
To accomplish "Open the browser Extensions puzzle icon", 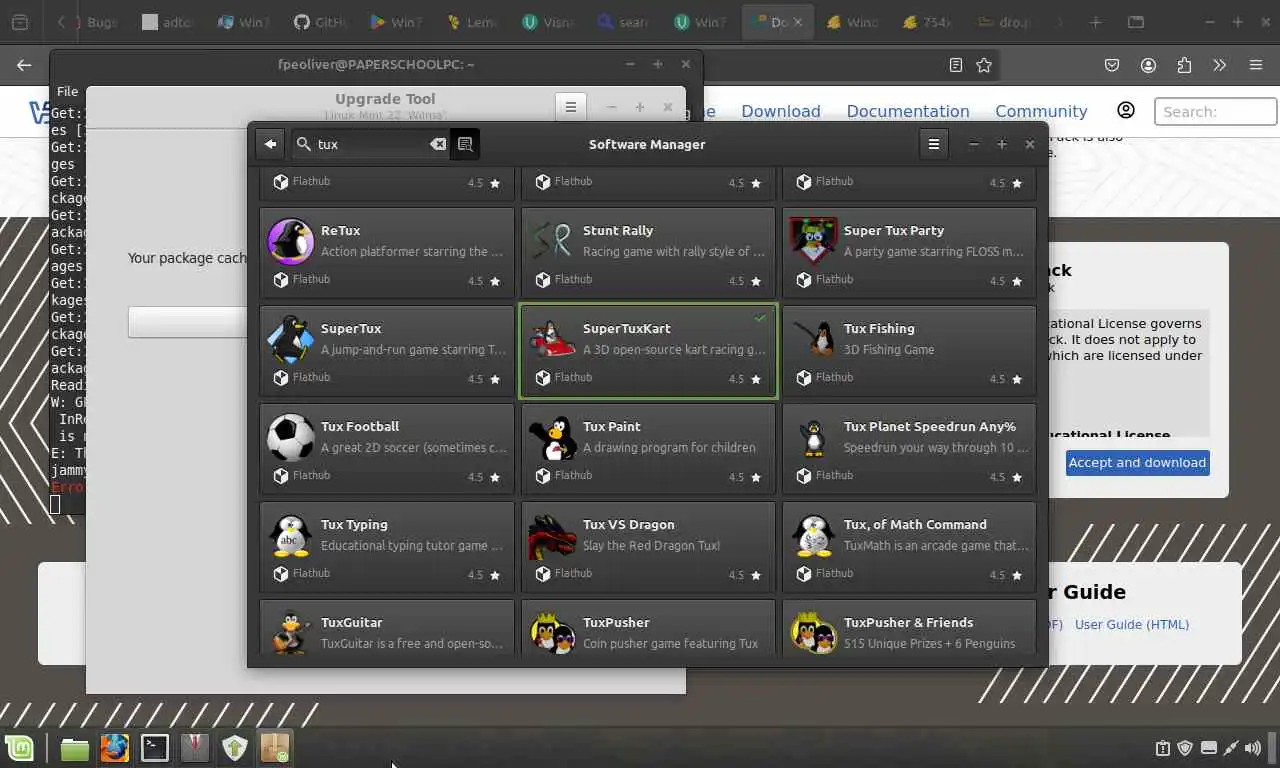I will pyautogui.click(x=1184, y=65).
